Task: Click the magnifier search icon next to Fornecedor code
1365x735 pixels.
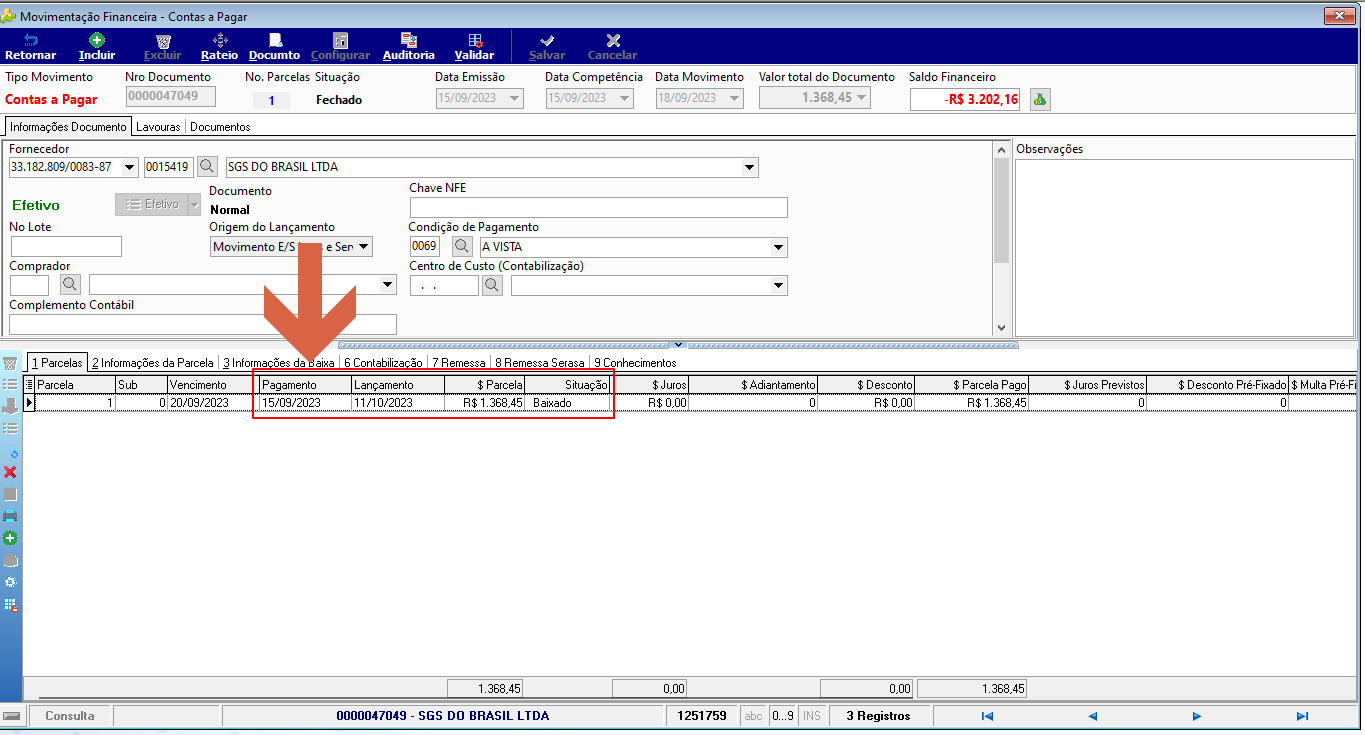Action: tap(207, 167)
